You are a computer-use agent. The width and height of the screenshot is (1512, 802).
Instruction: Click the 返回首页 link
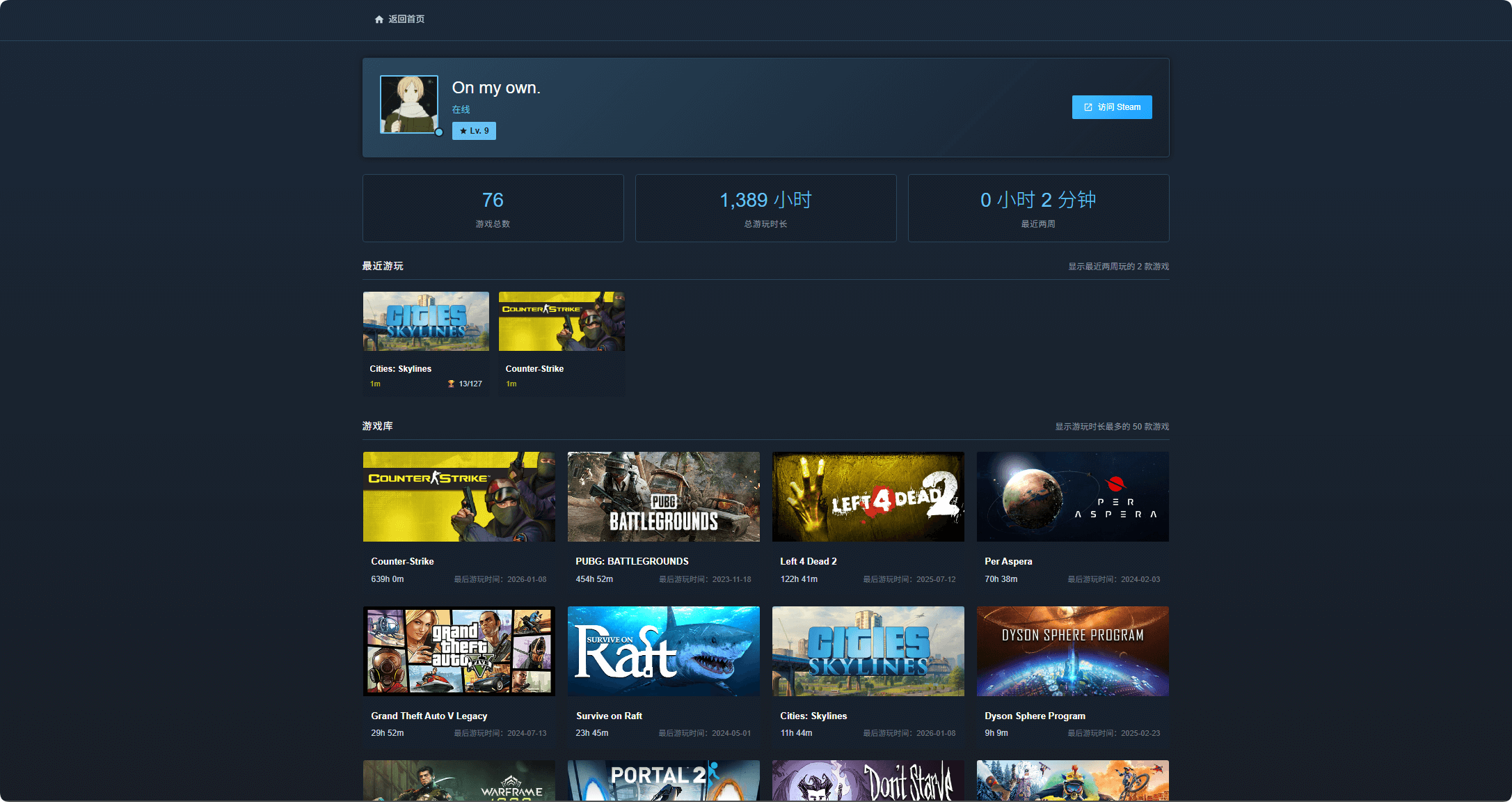click(x=406, y=19)
